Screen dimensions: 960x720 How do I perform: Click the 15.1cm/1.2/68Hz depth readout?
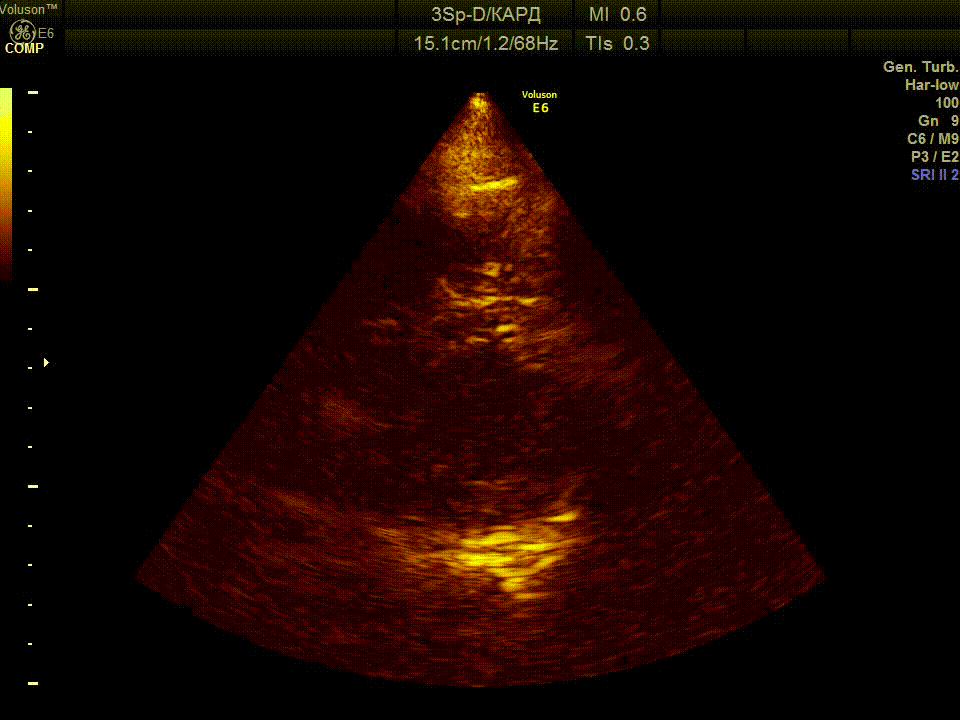click(486, 43)
